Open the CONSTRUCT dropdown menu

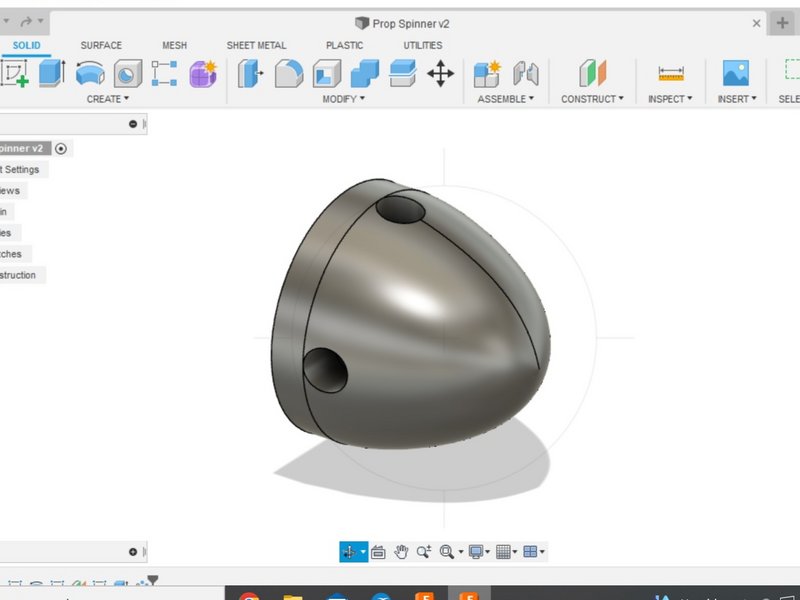tap(592, 99)
